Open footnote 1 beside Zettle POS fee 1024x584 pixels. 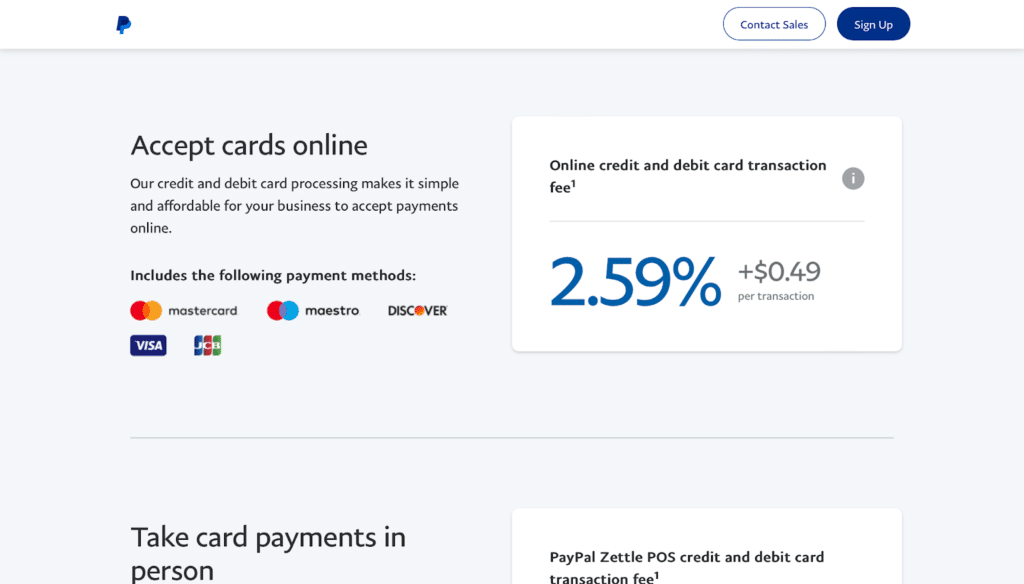(657, 575)
